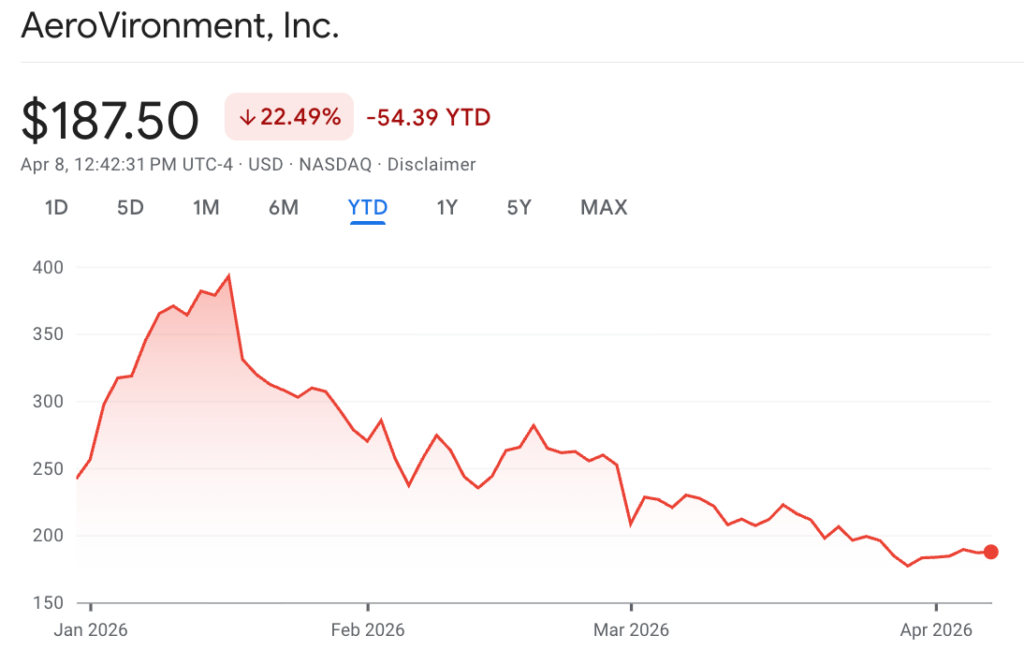
Task: Open the Disclaimer link
Action: tap(431, 164)
